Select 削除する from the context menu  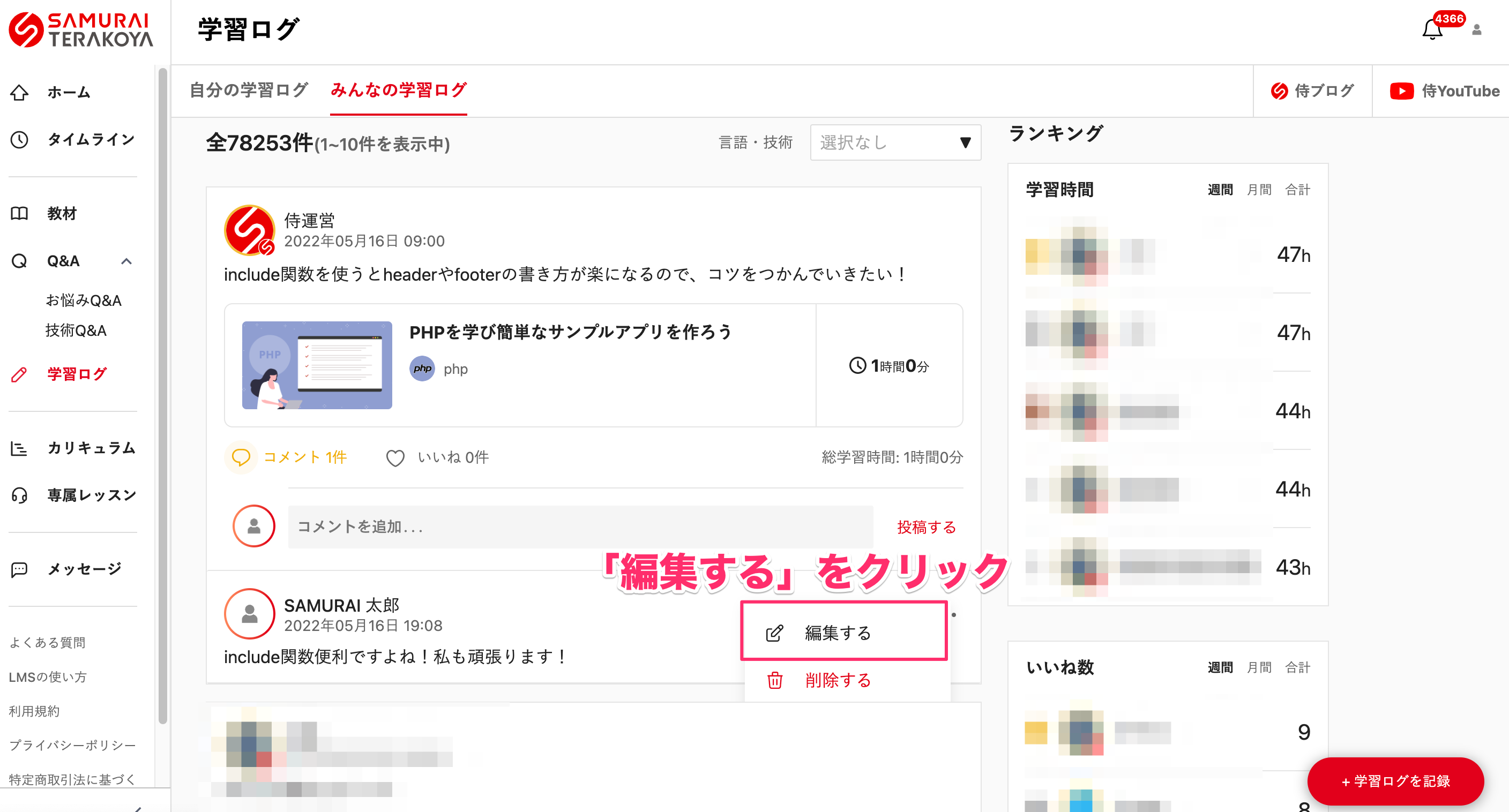(838, 681)
